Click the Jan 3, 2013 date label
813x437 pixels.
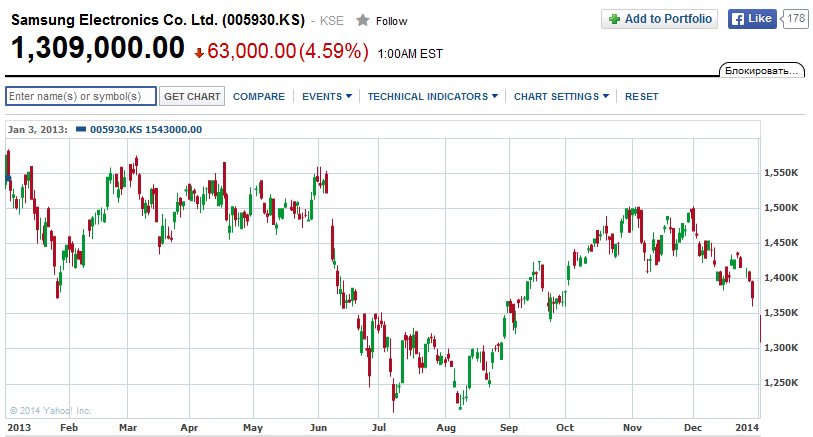[37, 130]
